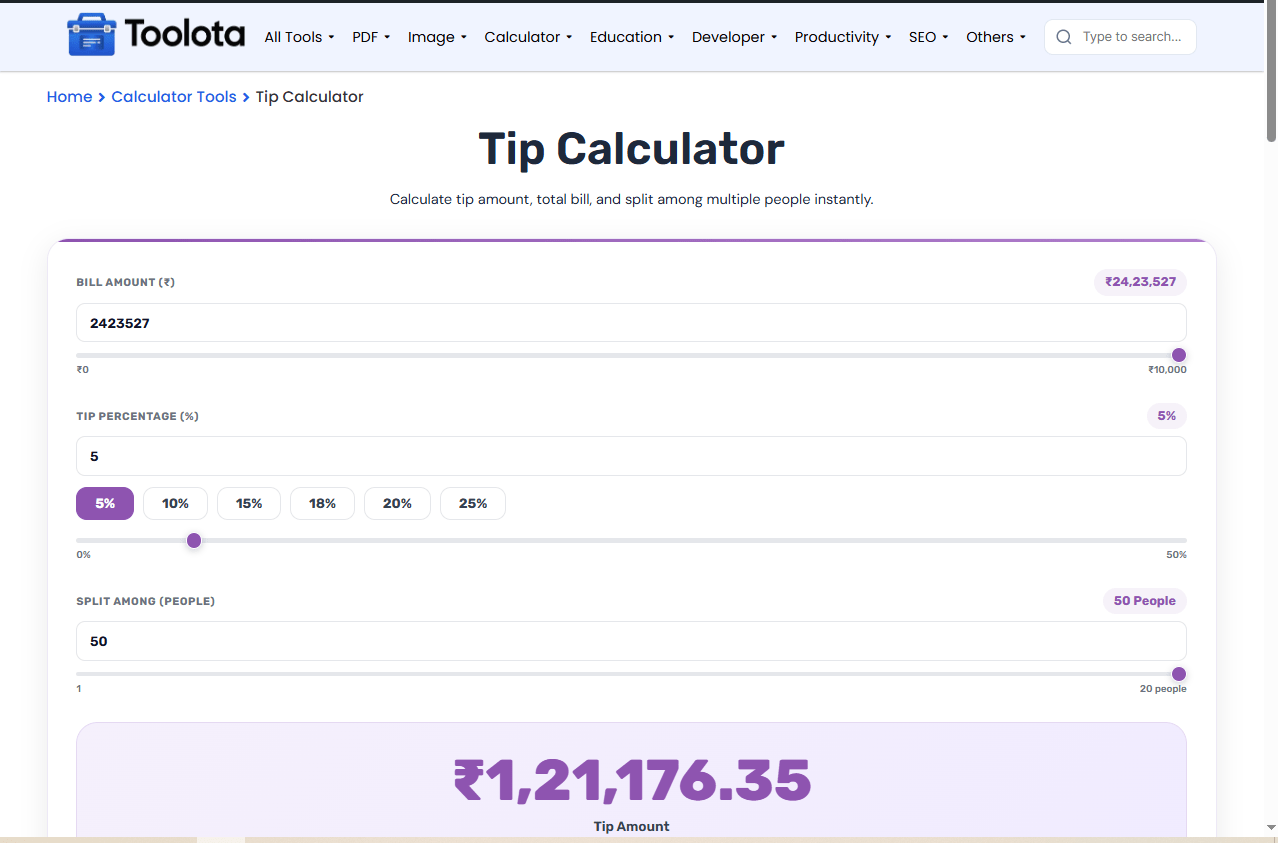The width and height of the screenshot is (1278, 843).
Task: Expand the Developer tools menu
Action: [x=735, y=37]
